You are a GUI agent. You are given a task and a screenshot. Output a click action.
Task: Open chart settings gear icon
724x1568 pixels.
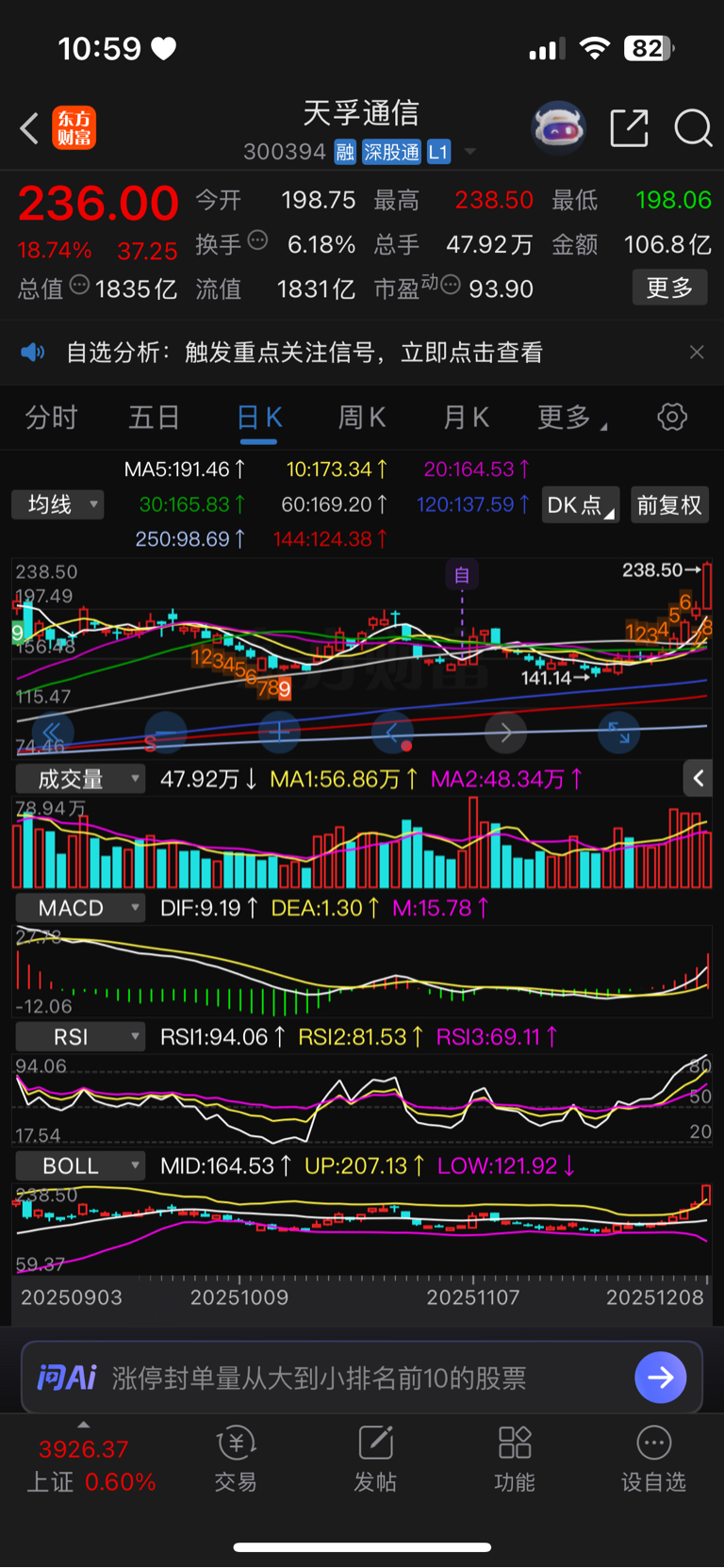[x=672, y=417]
